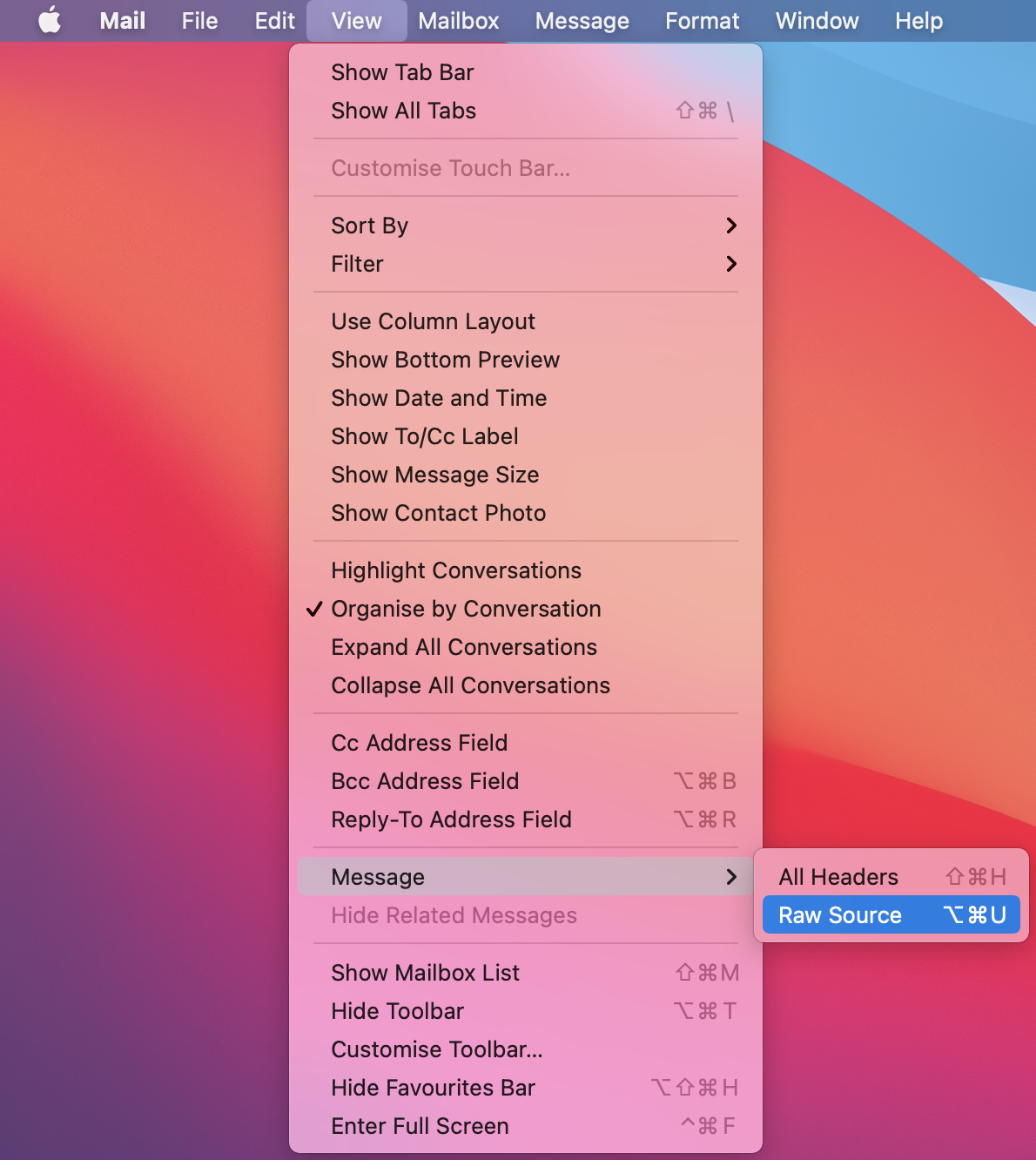Toggle Highlight Conversations

[x=526, y=570]
